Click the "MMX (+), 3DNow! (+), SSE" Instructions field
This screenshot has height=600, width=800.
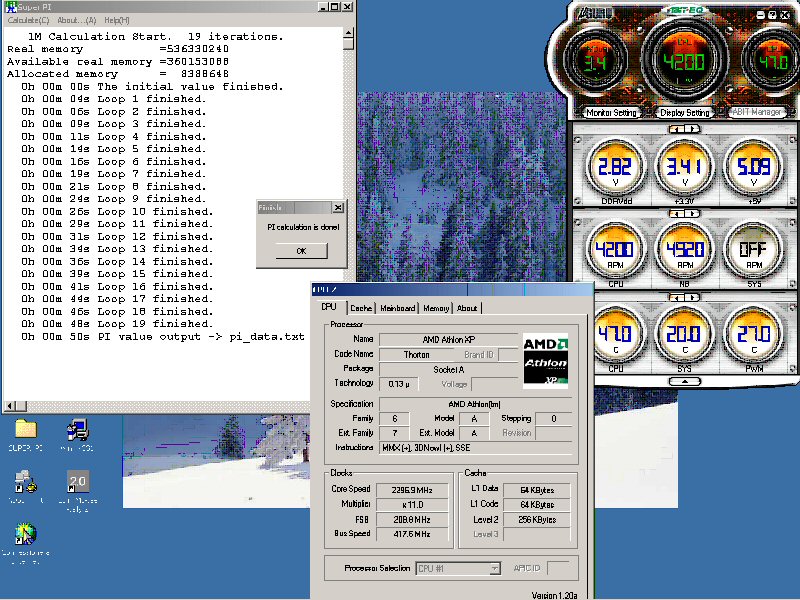[476, 448]
